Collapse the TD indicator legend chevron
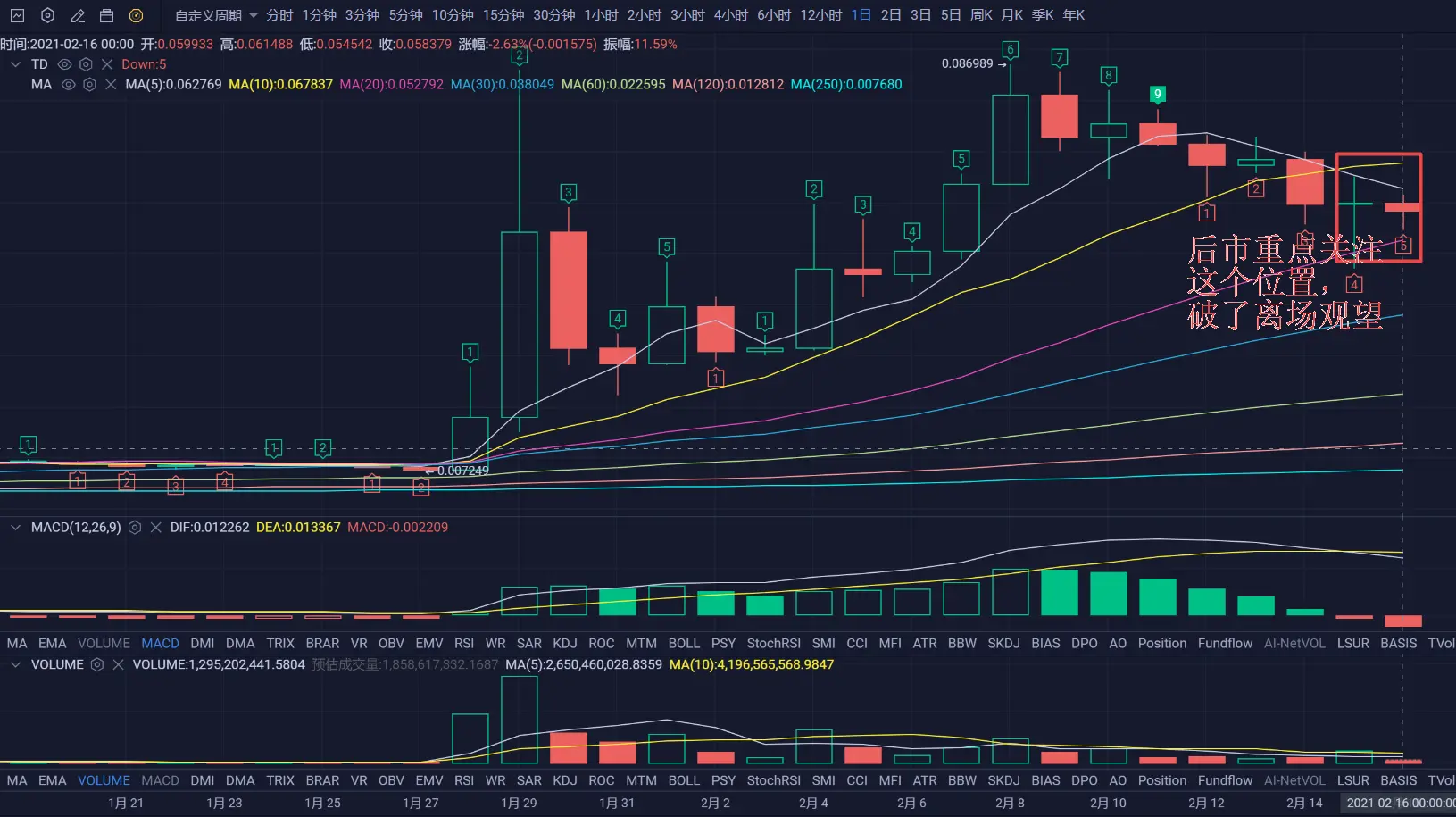This screenshot has width=1456, height=817. point(15,64)
